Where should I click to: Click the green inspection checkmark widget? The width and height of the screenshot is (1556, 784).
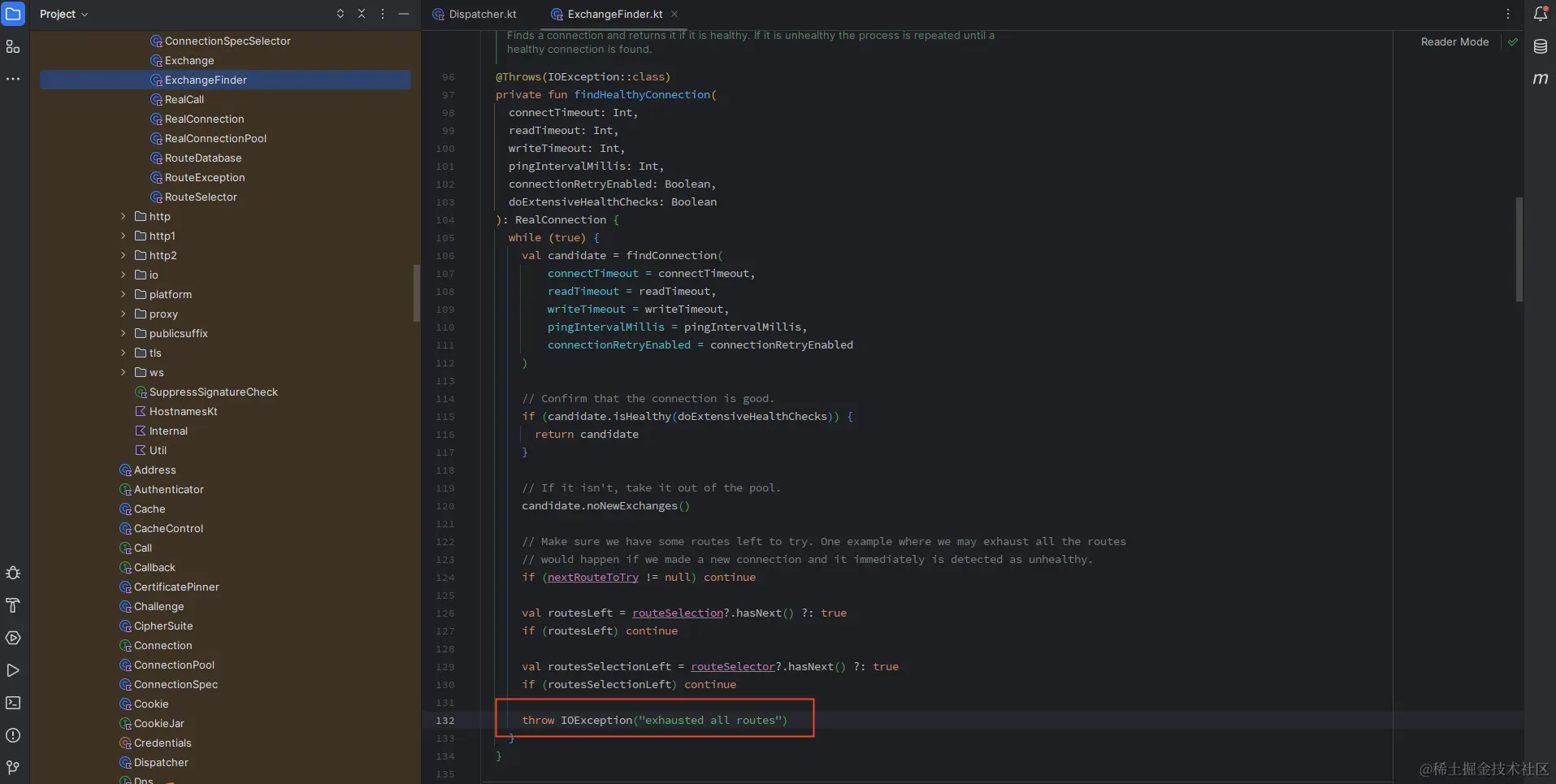click(1513, 42)
